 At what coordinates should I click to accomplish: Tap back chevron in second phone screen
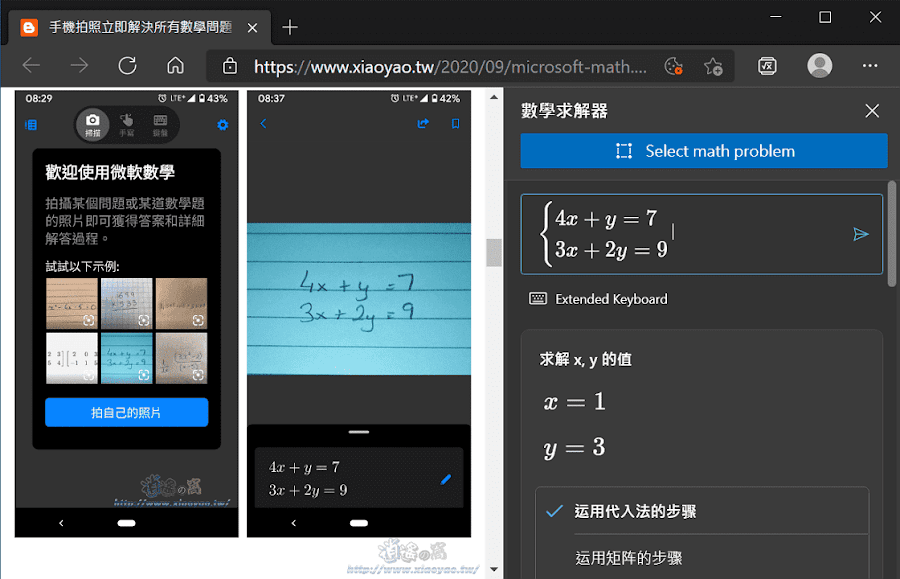[263, 123]
